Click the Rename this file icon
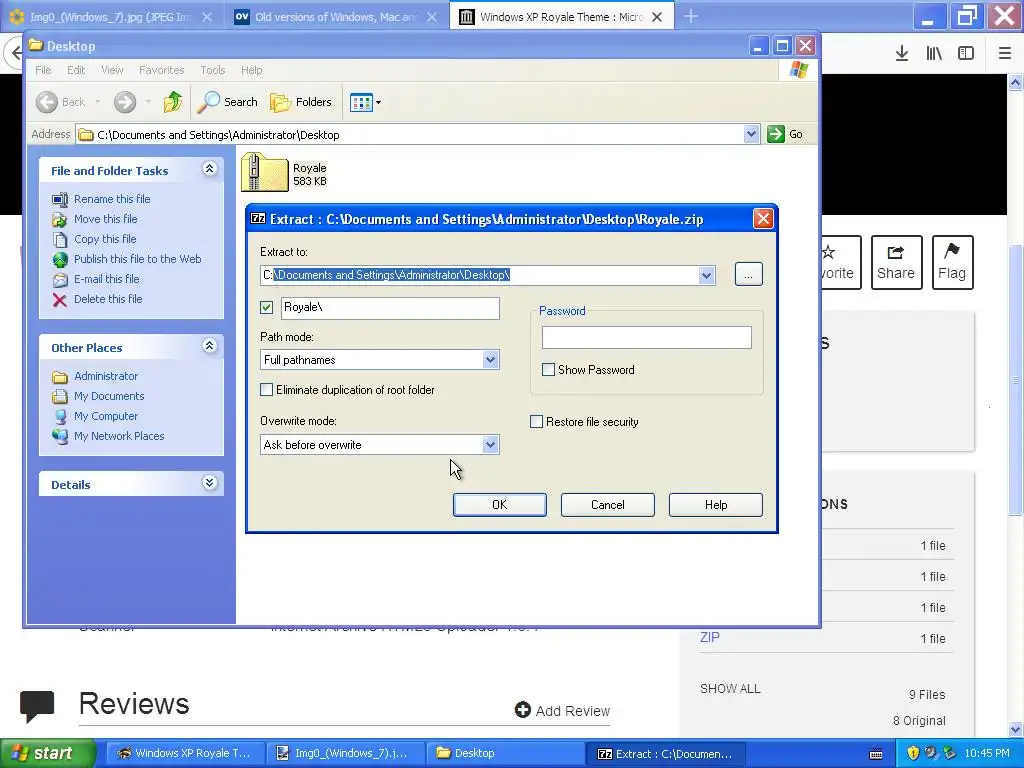The height and width of the screenshot is (768, 1024). click(60, 199)
